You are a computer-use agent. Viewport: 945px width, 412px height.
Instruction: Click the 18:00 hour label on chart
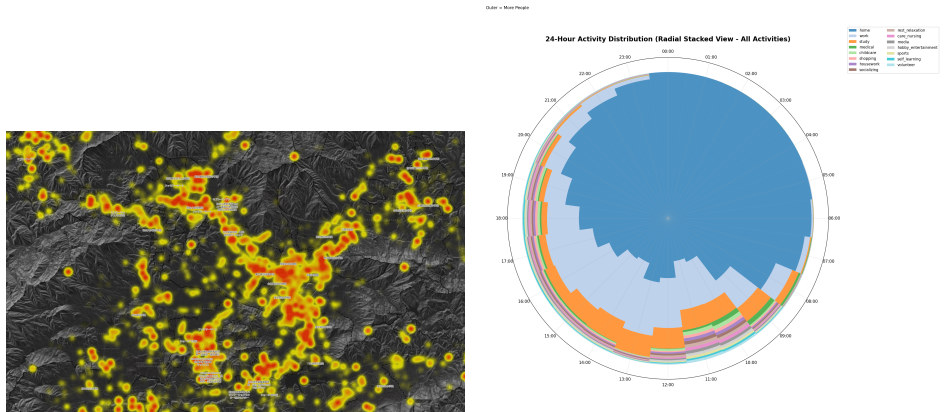click(x=501, y=218)
